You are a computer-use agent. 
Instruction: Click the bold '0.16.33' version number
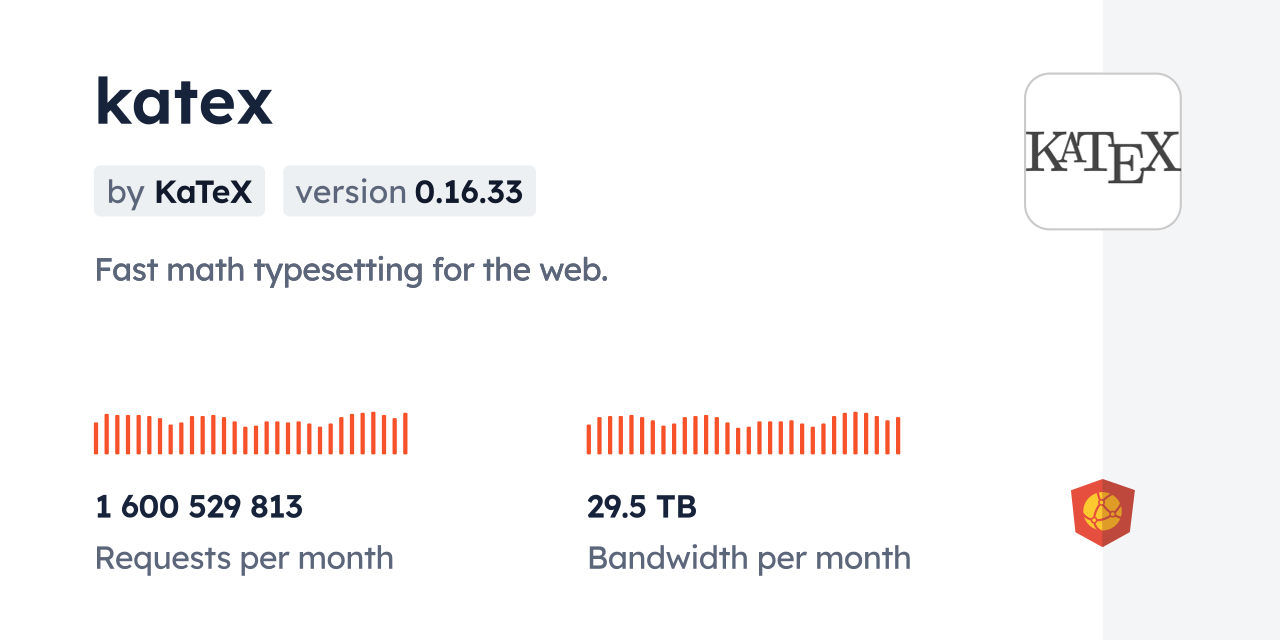[x=469, y=191]
